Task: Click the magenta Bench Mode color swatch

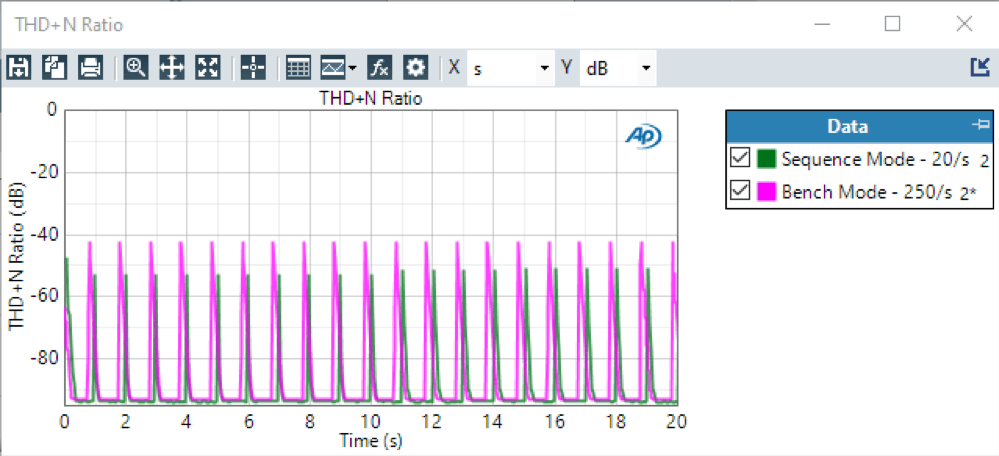Action: [x=767, y=192]
